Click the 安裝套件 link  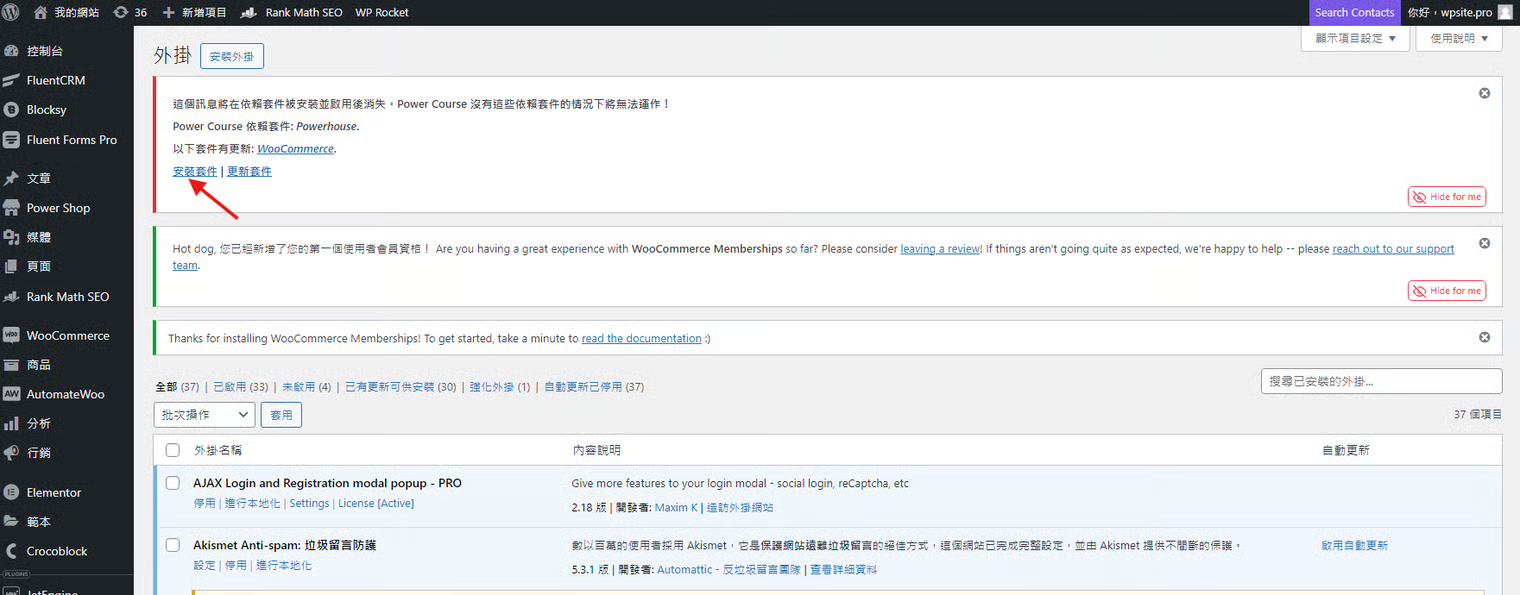pyautogui.click(x=195, y=171)
